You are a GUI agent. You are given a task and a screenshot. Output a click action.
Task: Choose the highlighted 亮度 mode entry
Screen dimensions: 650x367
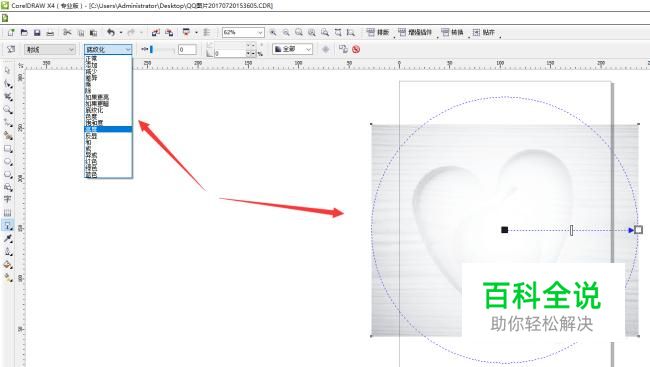click(x=108, y=129)
